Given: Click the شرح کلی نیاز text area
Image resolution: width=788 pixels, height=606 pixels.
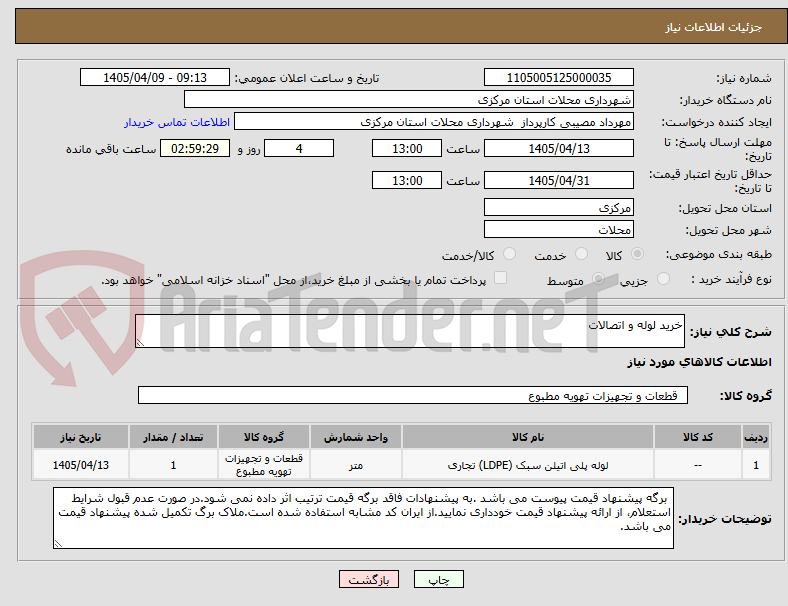Looking at the screenshot, I should click(x=410, y=331).
